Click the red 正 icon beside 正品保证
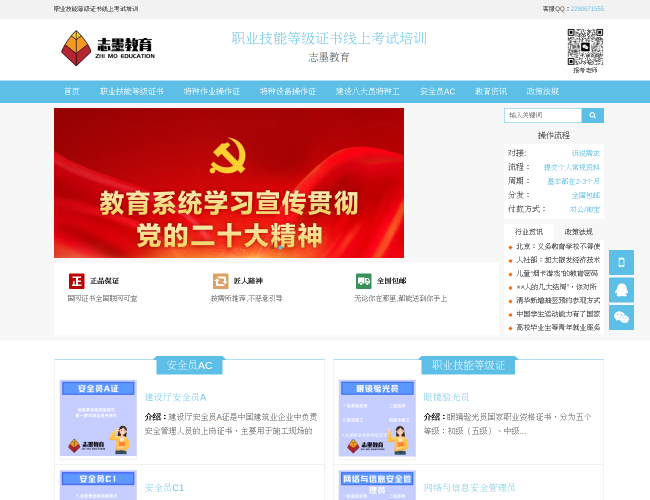 (x=77, y=281)
